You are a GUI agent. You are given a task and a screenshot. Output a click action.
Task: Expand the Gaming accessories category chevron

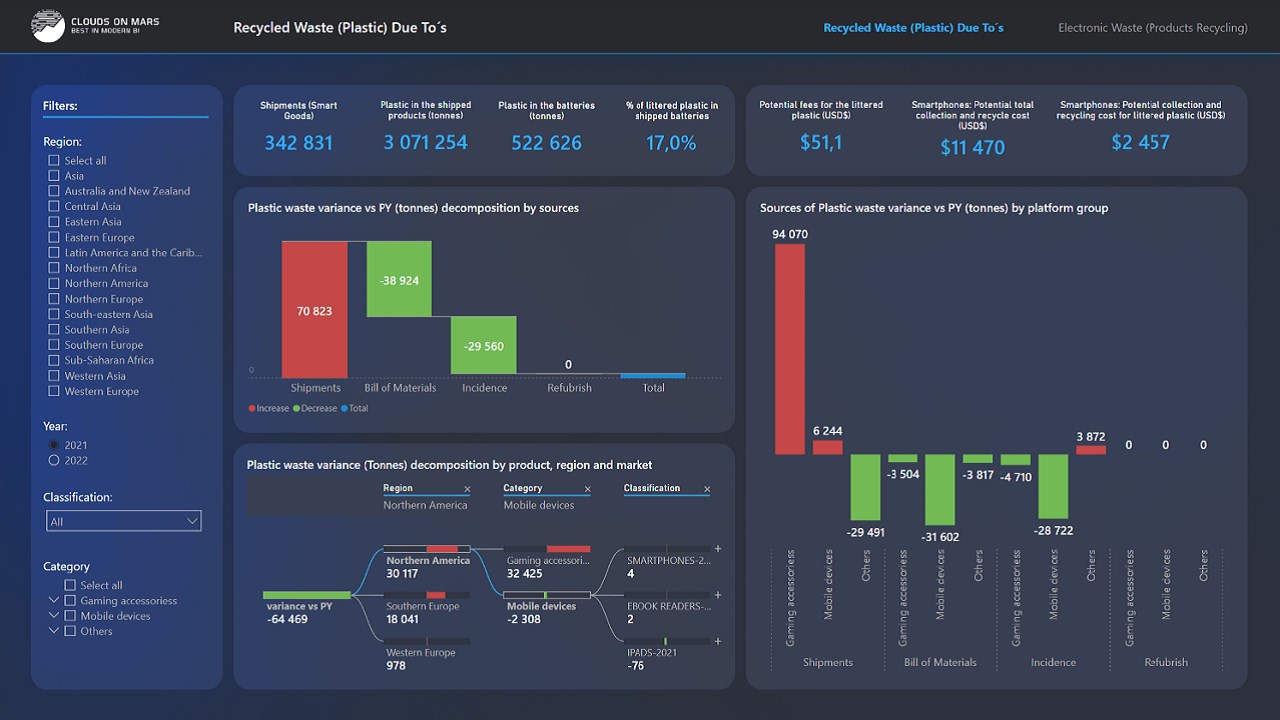coord(54,601)
